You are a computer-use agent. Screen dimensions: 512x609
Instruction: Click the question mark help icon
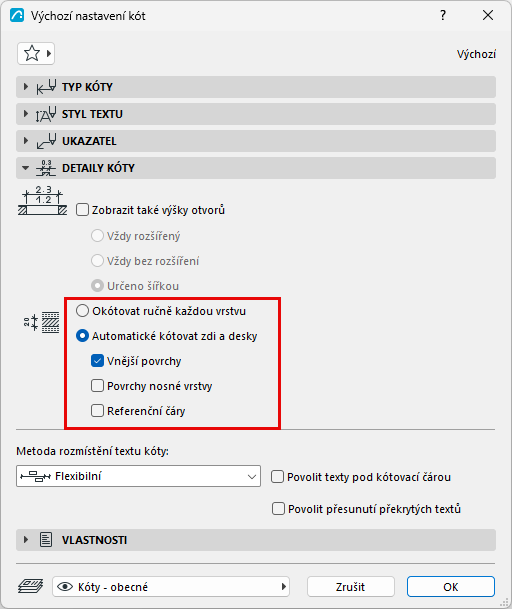pyautogui.click(x=443, y=16)
